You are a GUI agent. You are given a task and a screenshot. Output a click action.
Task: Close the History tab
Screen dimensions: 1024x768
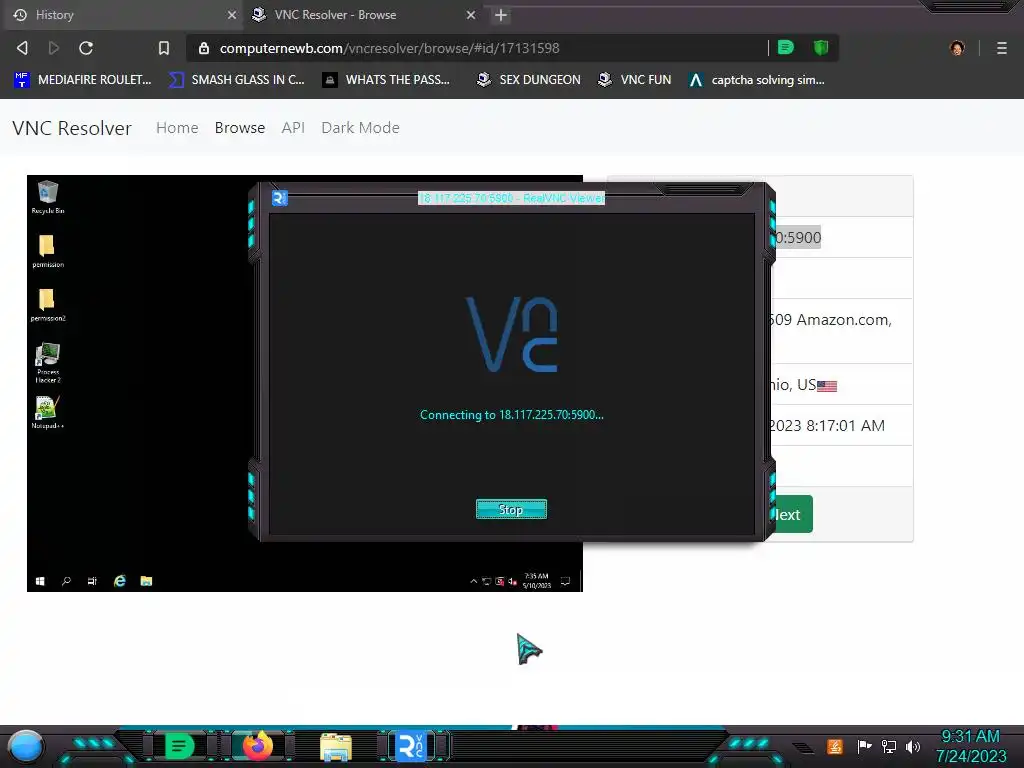click(x=231, y=15)
